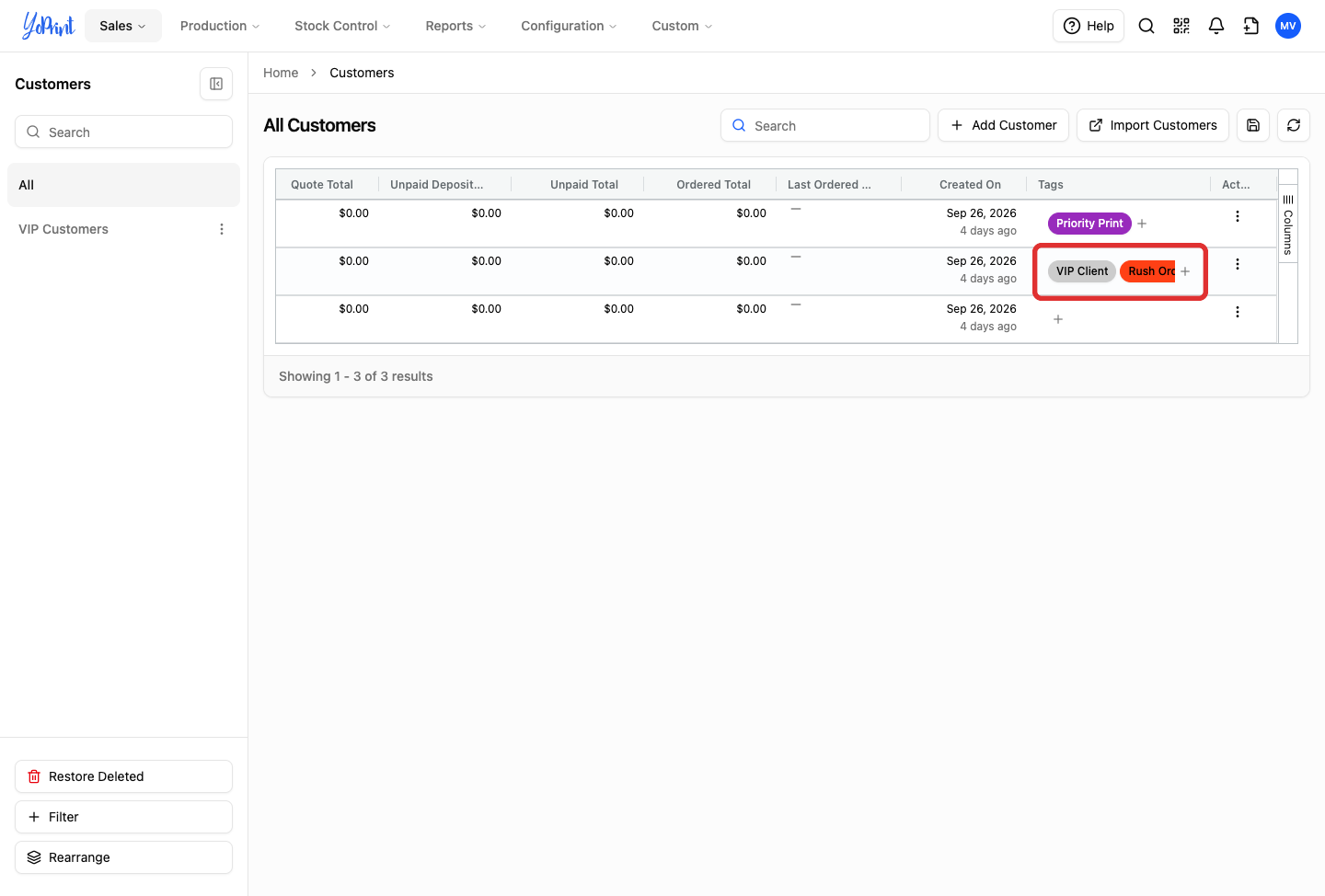Focus the sidebar Search field
This screenshot has width=1325, height=896.
123,132
